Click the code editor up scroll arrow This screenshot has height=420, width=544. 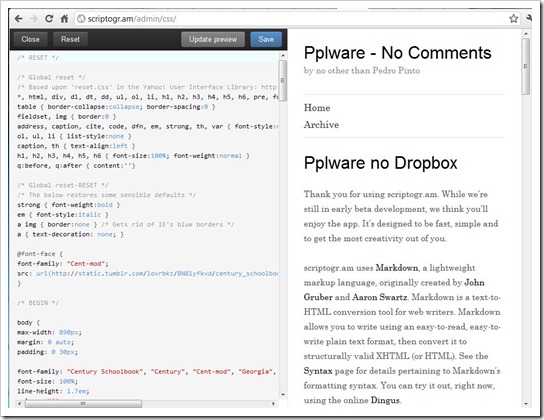pyautogui.click(x=283, y=55)
